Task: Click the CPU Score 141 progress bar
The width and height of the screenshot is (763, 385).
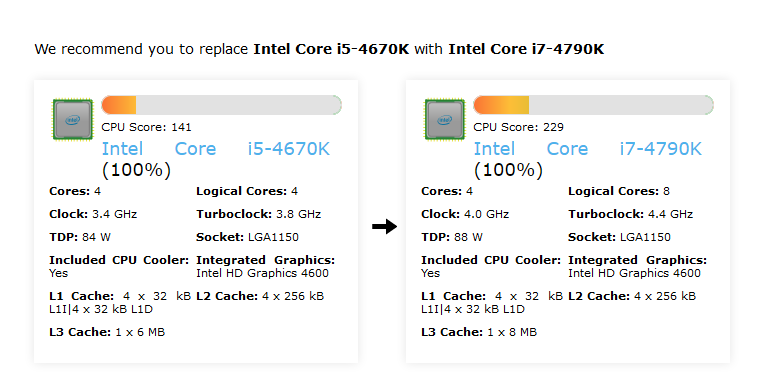Action: [x=221, y=105]
